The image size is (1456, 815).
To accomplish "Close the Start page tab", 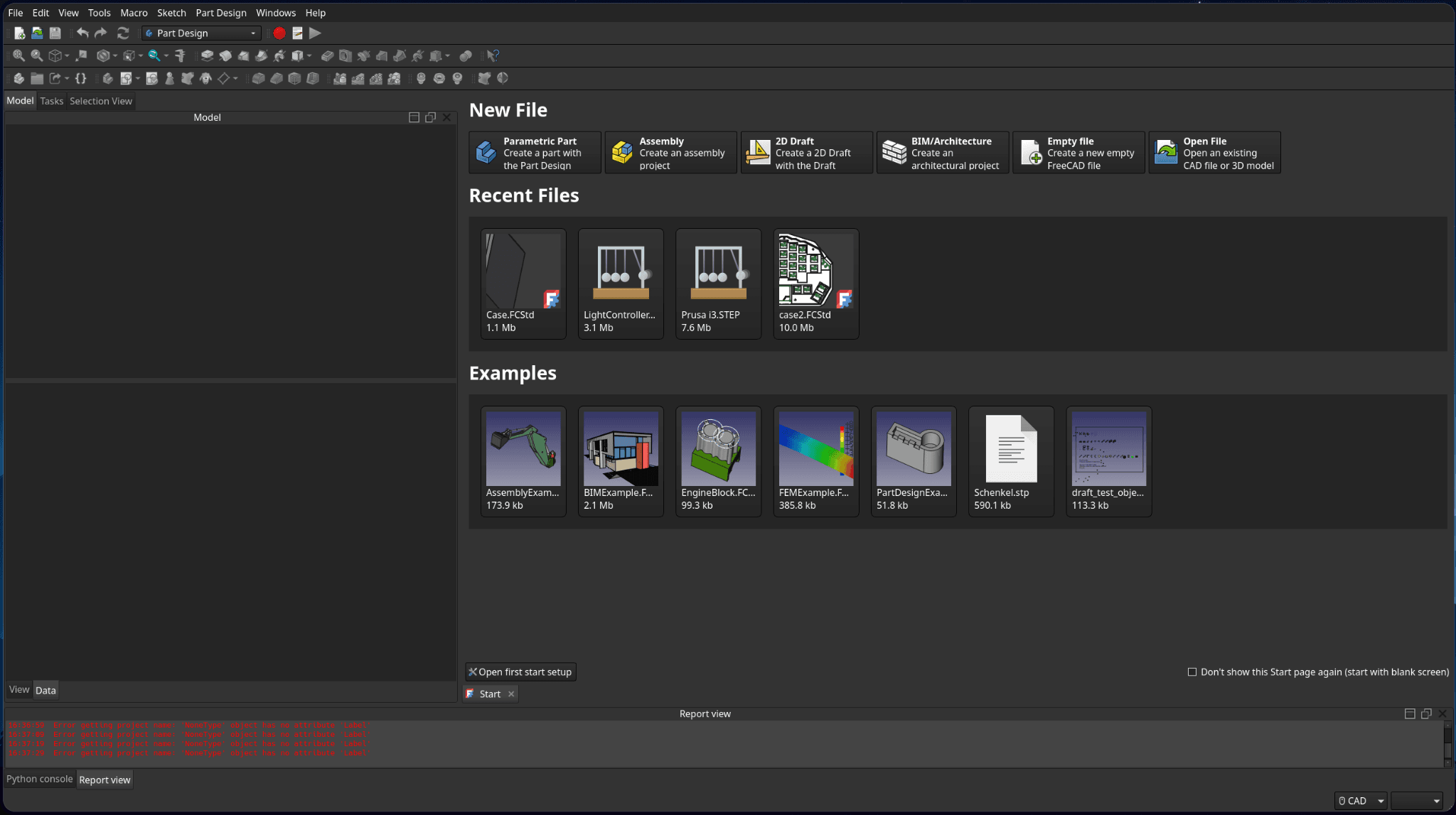I will 511,694.
